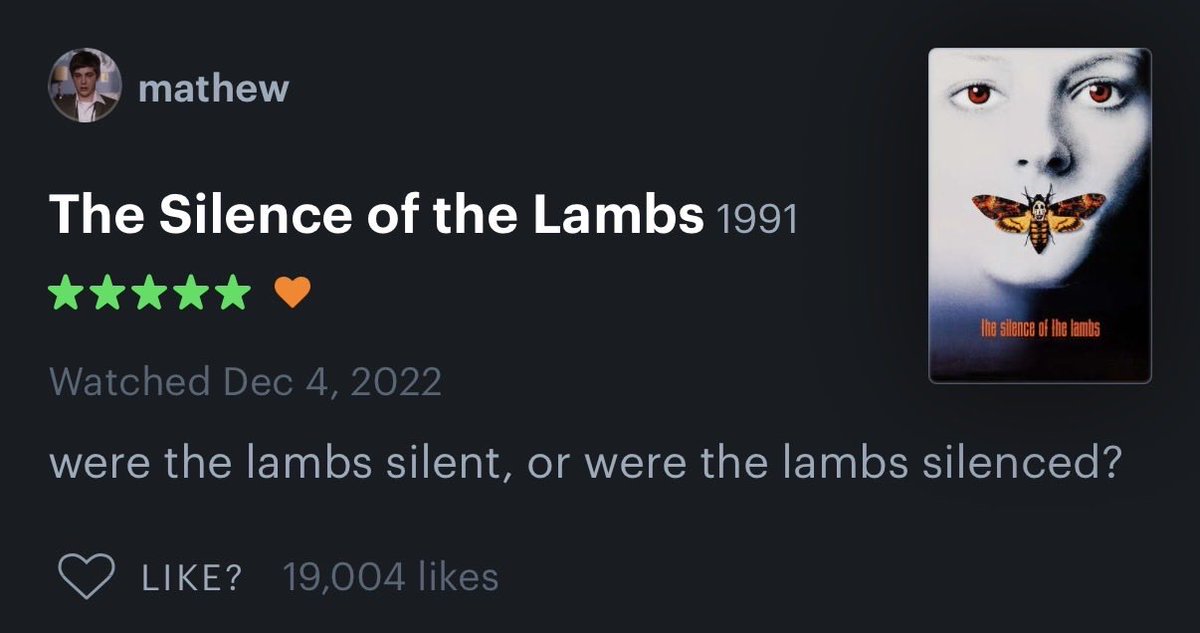This screenshot has width=1200, height=633.
Task: Open the review text about silent lambs
Action: coord(582,465)
